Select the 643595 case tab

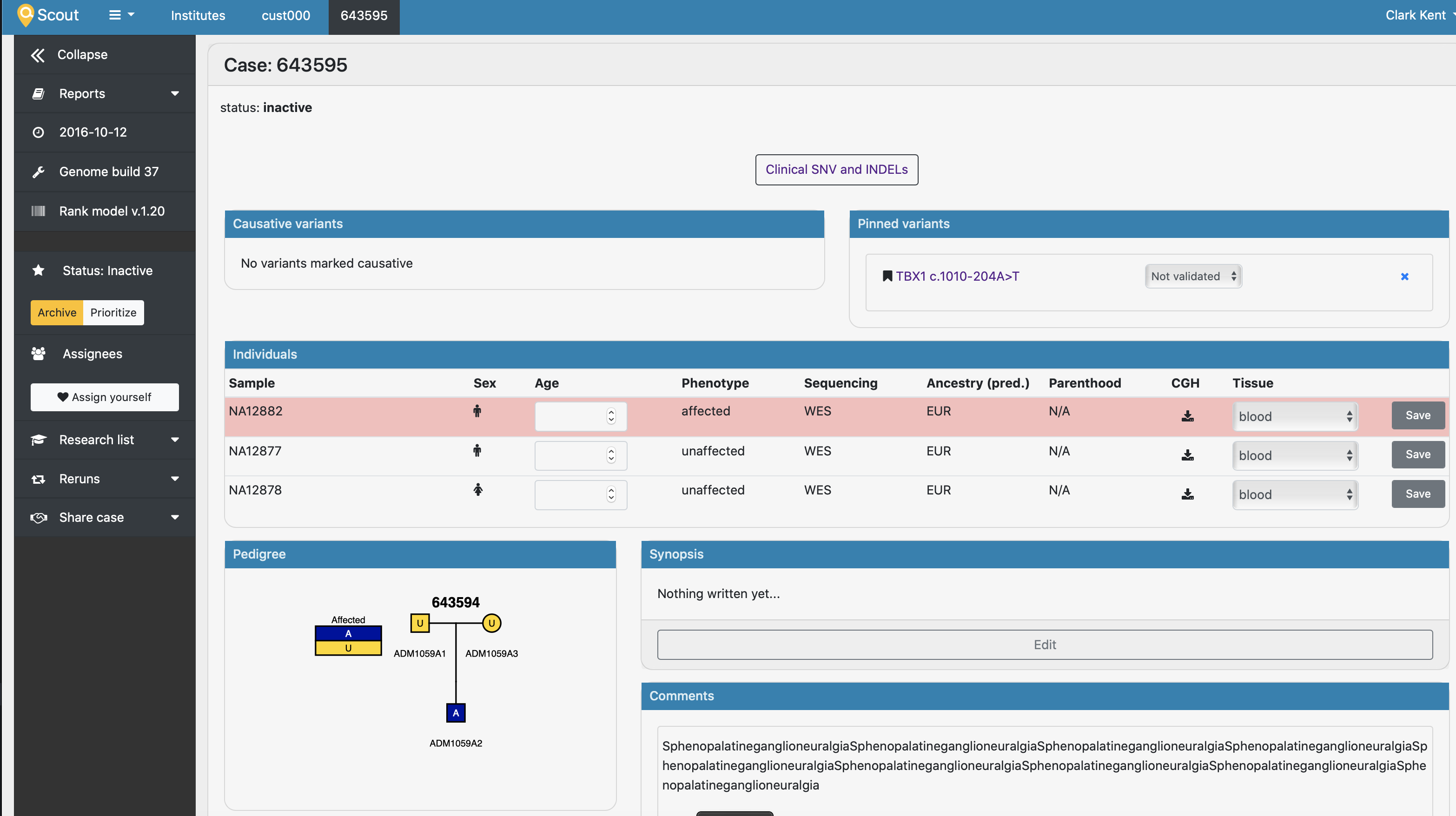click(x=364, y=17)
